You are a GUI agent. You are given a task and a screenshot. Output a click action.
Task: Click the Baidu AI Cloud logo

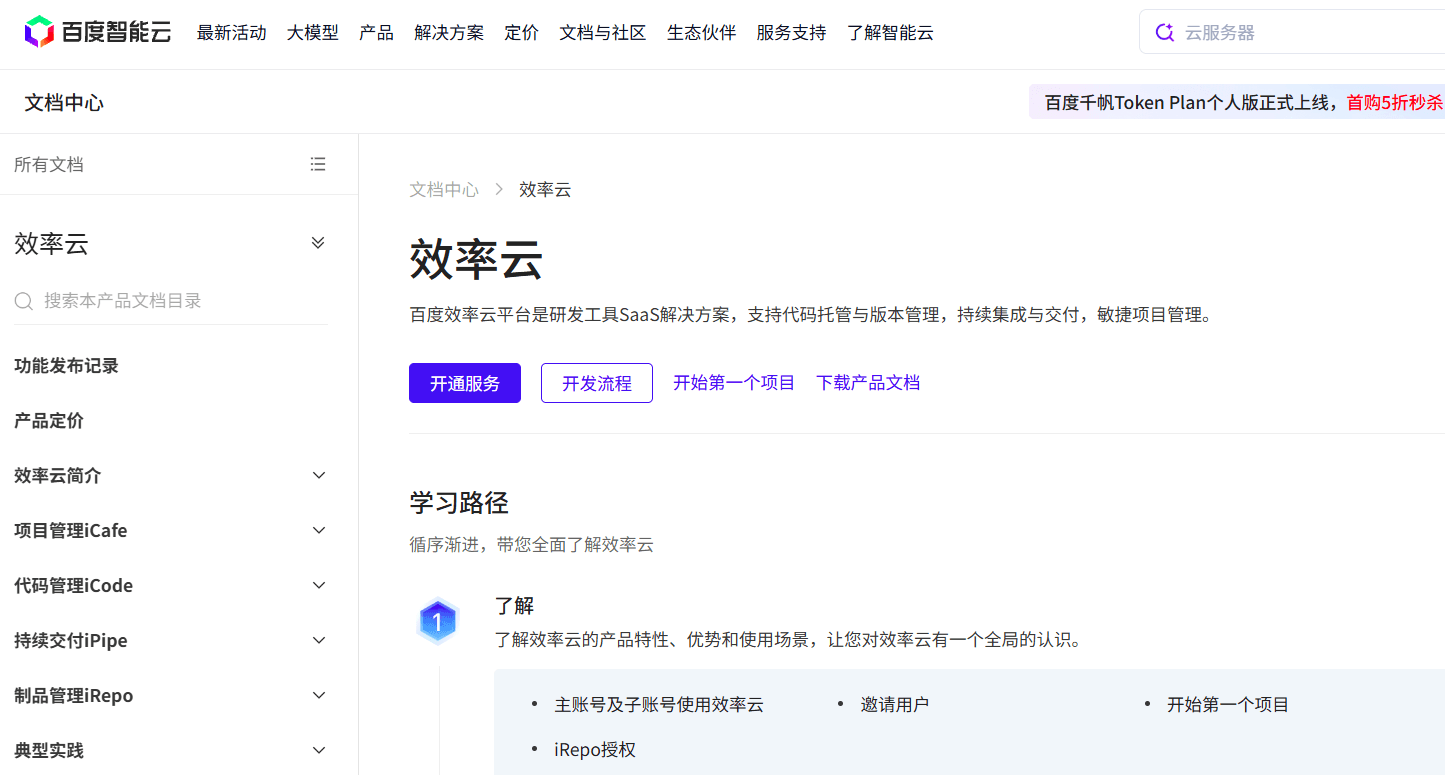point(98,32)
